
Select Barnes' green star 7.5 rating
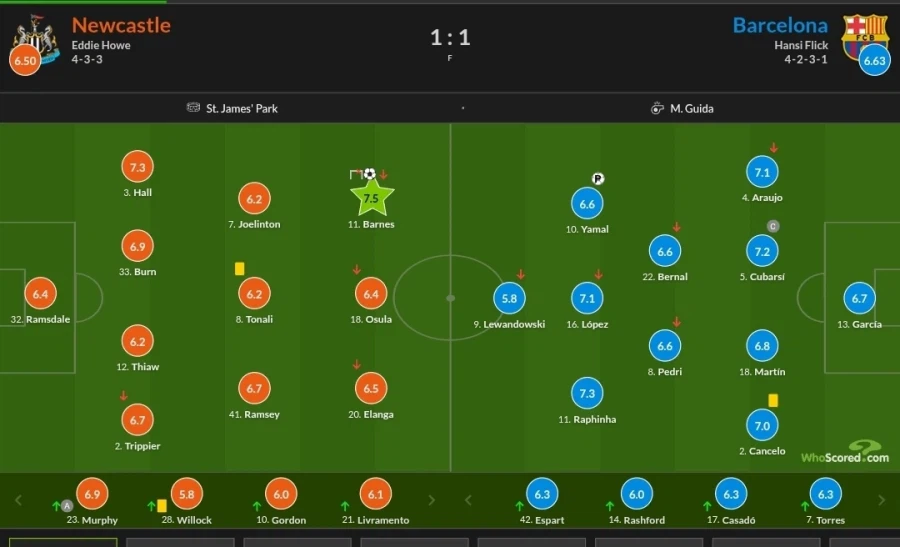click(x=371, y=198)
